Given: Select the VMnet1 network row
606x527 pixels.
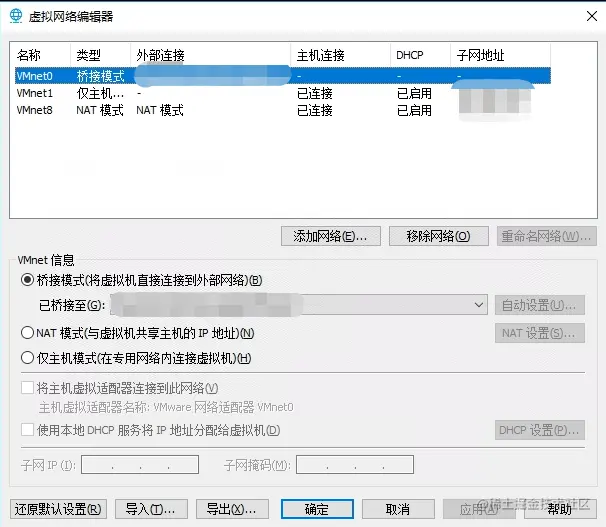Looking at the screenshot, I should tap(283, 93).
